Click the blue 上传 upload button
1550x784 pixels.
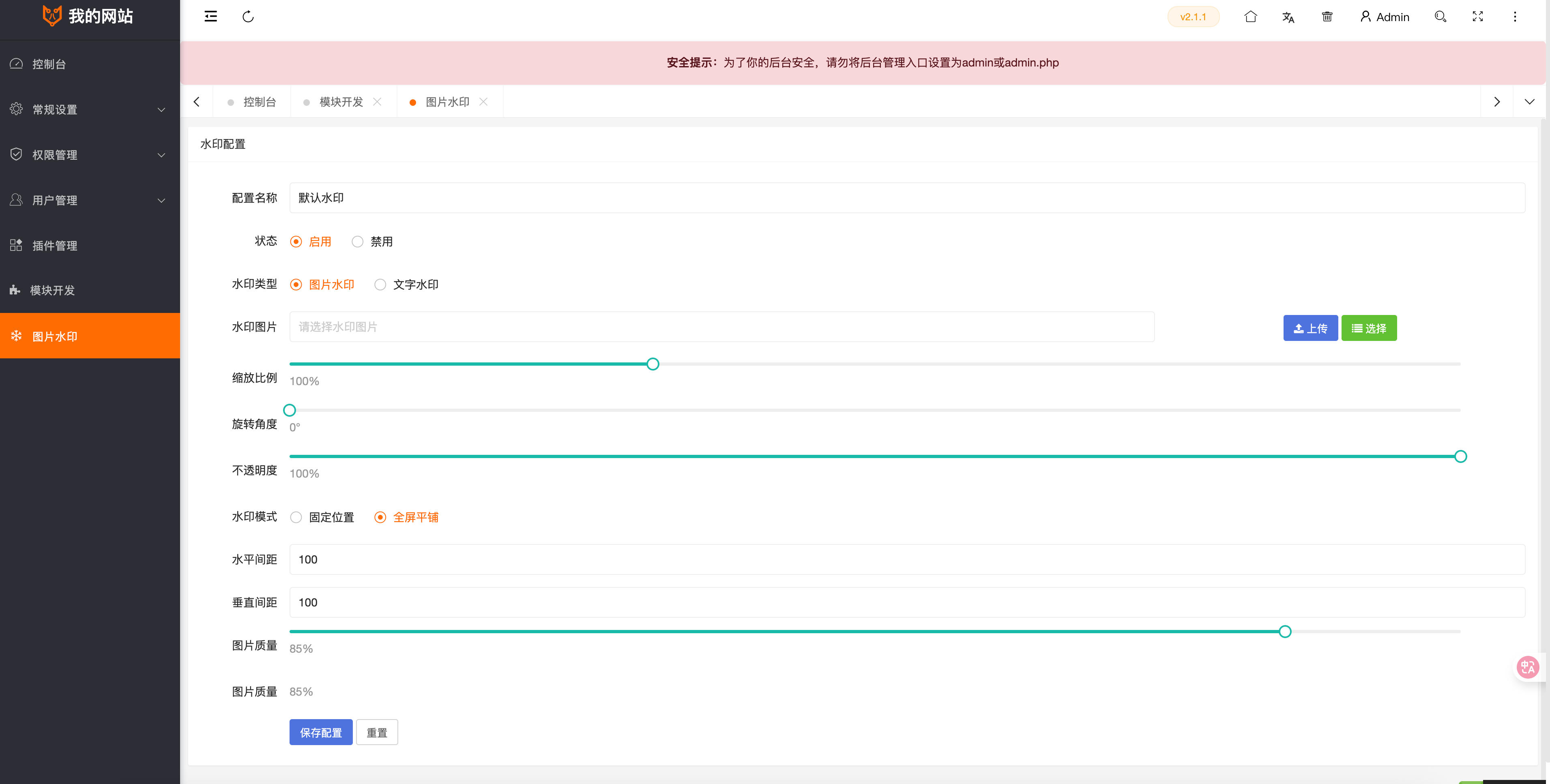pos(1310,328)
